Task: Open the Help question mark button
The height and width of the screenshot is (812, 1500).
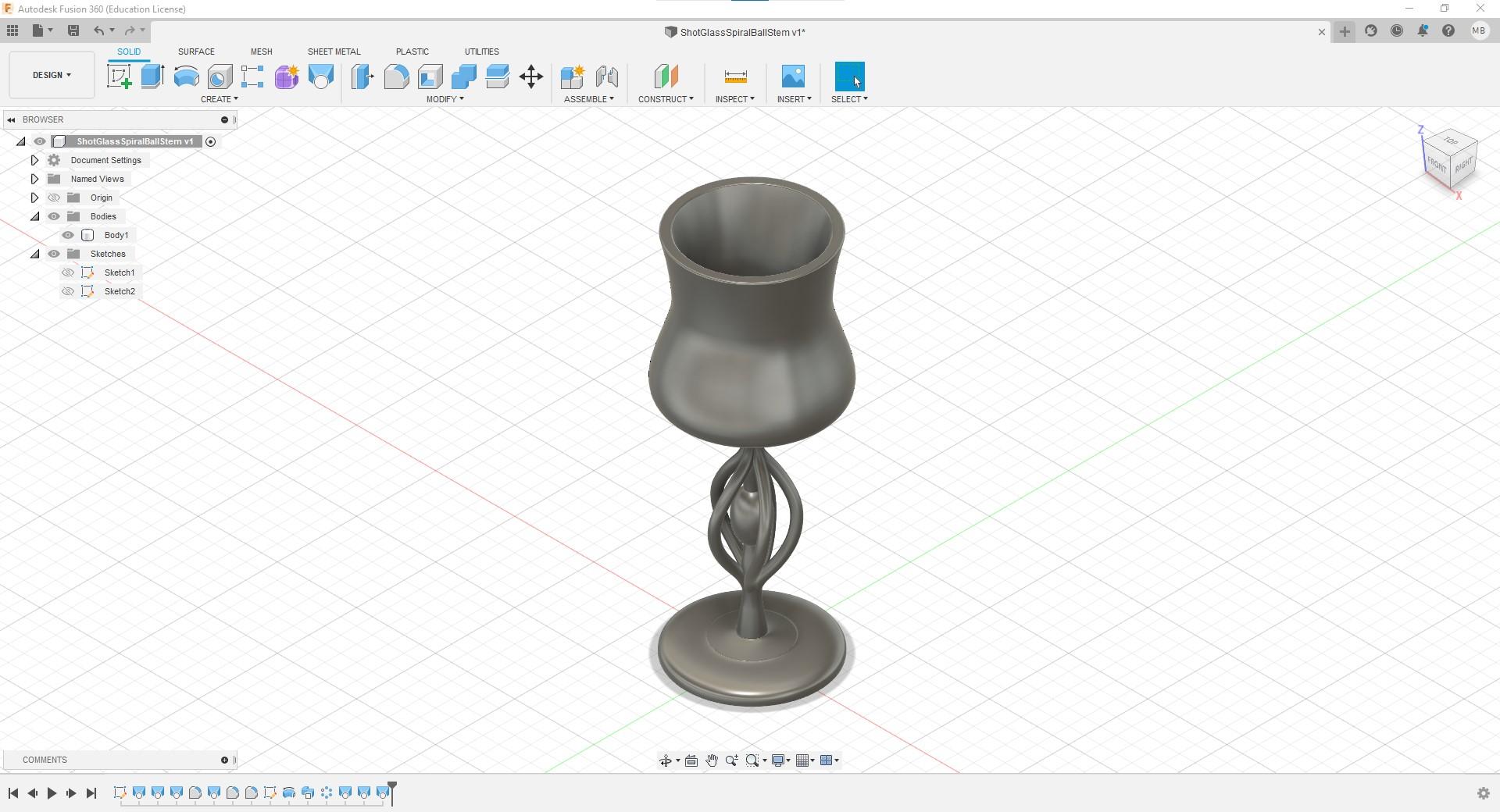Action: tap(1448, 30)
